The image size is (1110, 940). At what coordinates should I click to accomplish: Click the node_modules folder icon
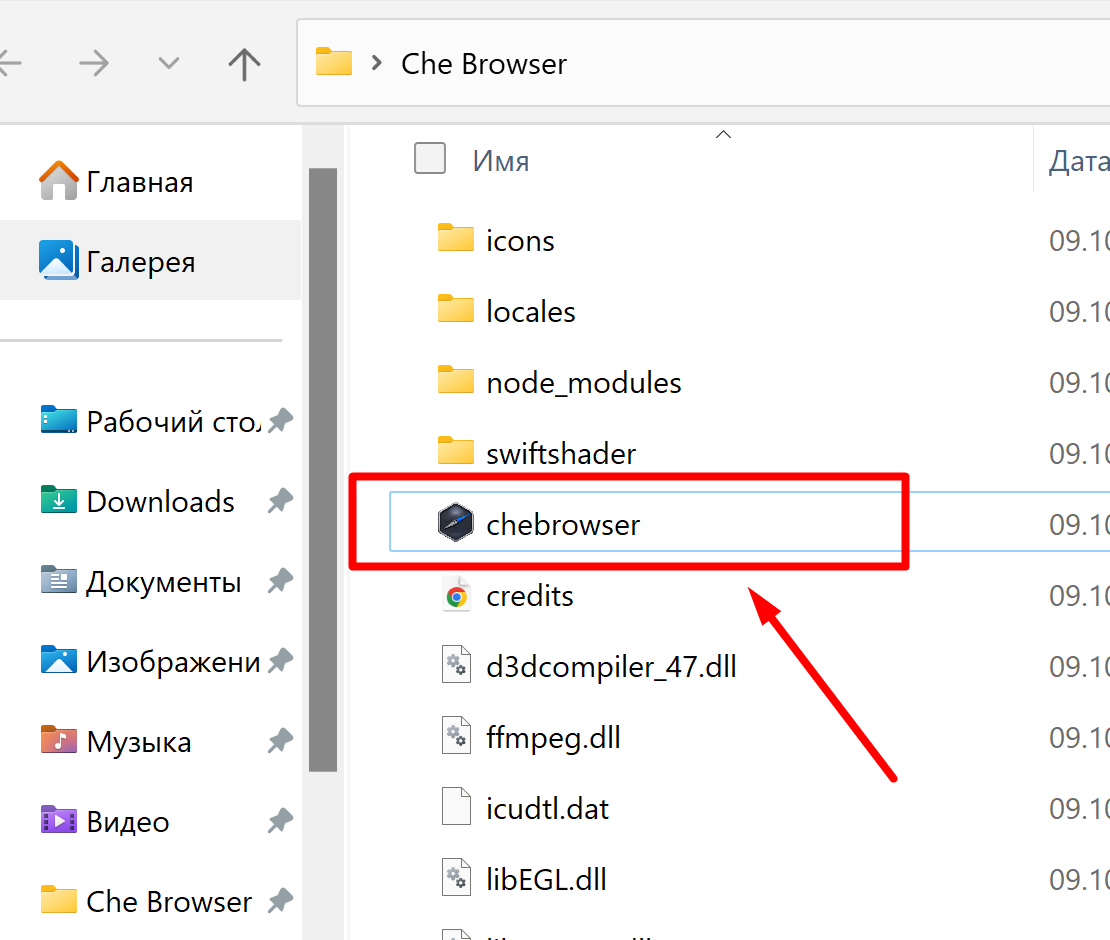click(x=456, y=379)
